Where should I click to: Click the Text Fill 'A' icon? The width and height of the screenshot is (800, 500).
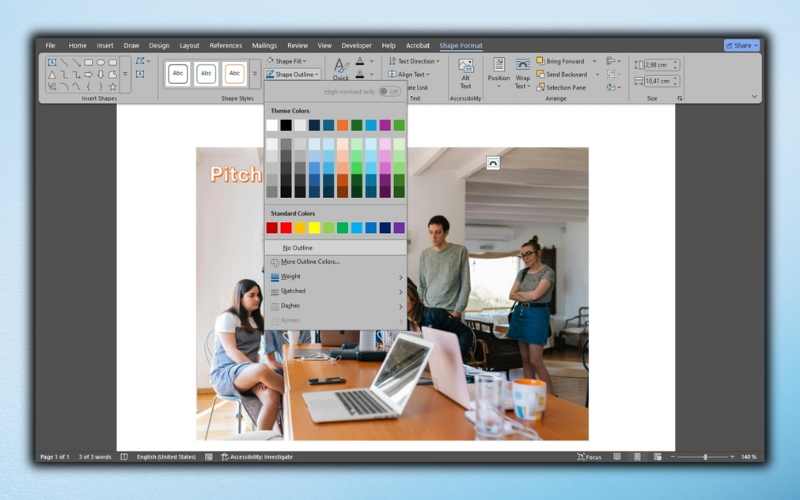360,61
